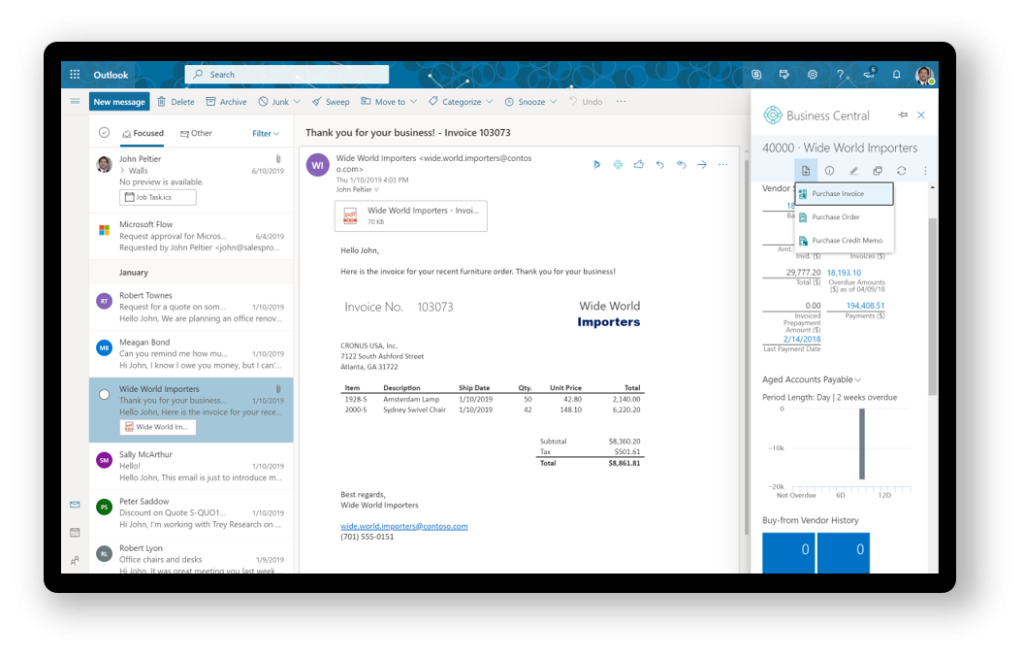The height and width of the screenshot is (656, 1024).
Task: Open Outlook settings gear
Action: point(812,75)
